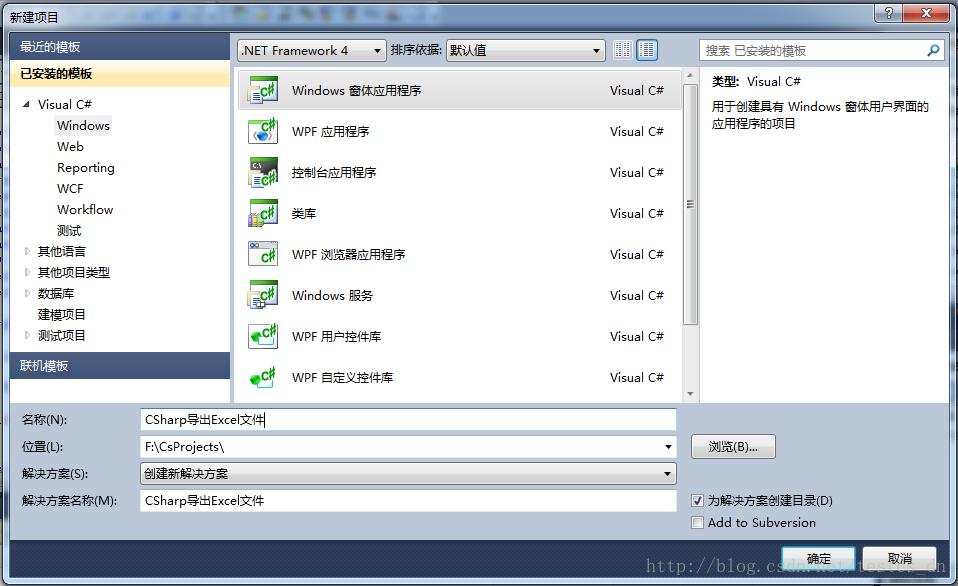Click the 类库 template name

click(x=304, y=213)
